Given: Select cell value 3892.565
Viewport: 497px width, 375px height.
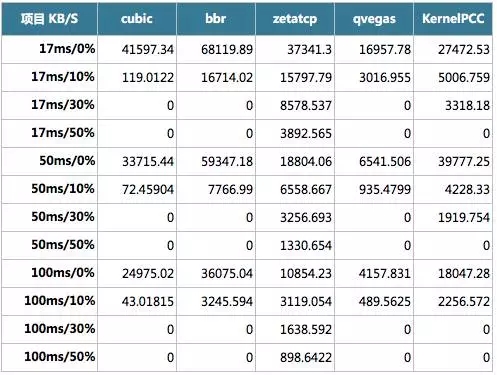Looking at the screenshot, I should 306,134.
